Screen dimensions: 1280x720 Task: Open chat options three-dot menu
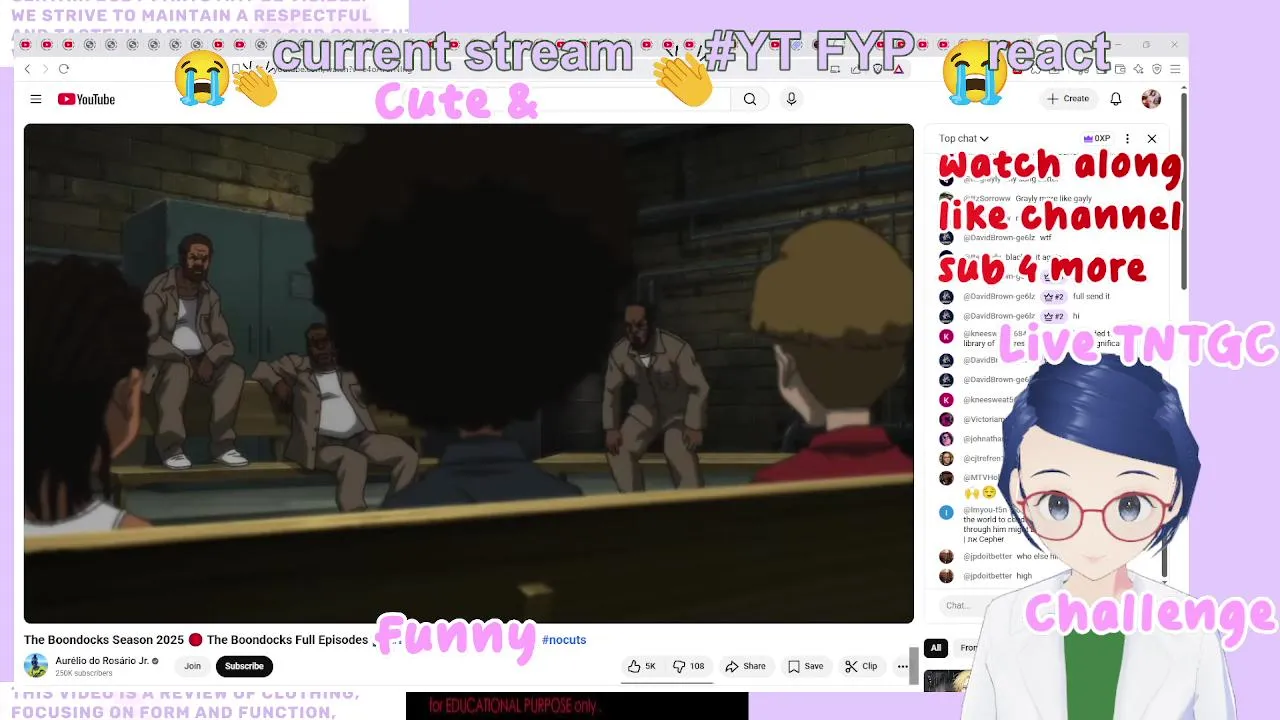tap(1127, 139)
